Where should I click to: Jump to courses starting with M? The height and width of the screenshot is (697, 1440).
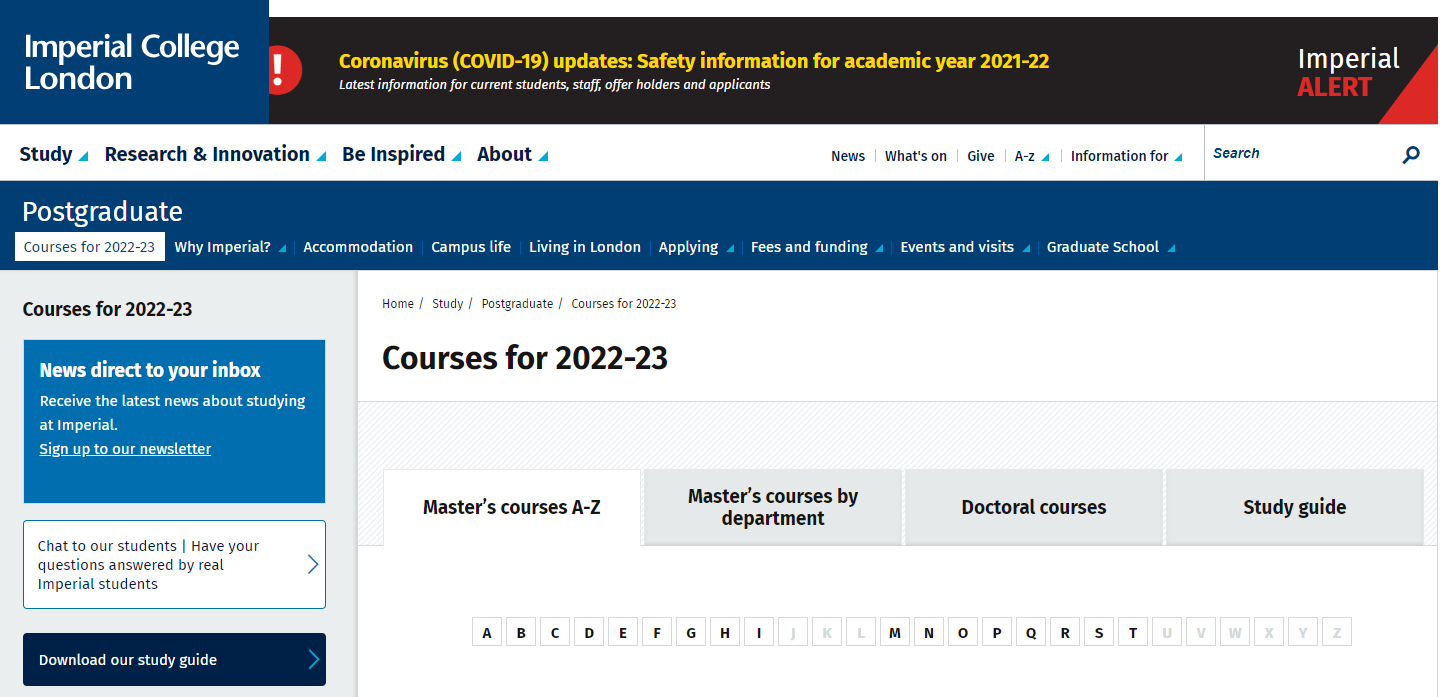[x=895, y=632]
